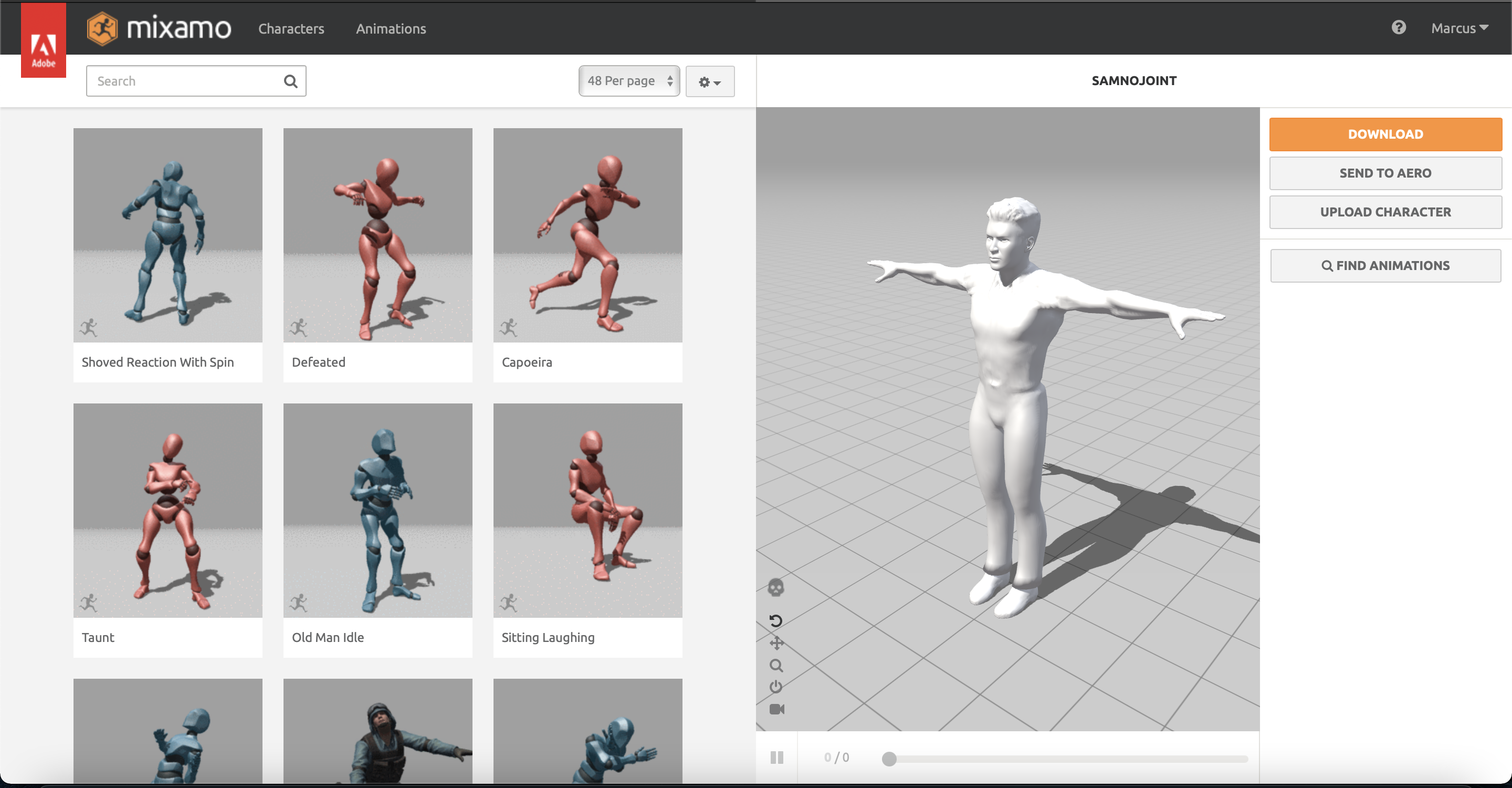The image size is (1512, 788).
Task: Click the Shoved Reaction With Spin label
Action: 158,362
